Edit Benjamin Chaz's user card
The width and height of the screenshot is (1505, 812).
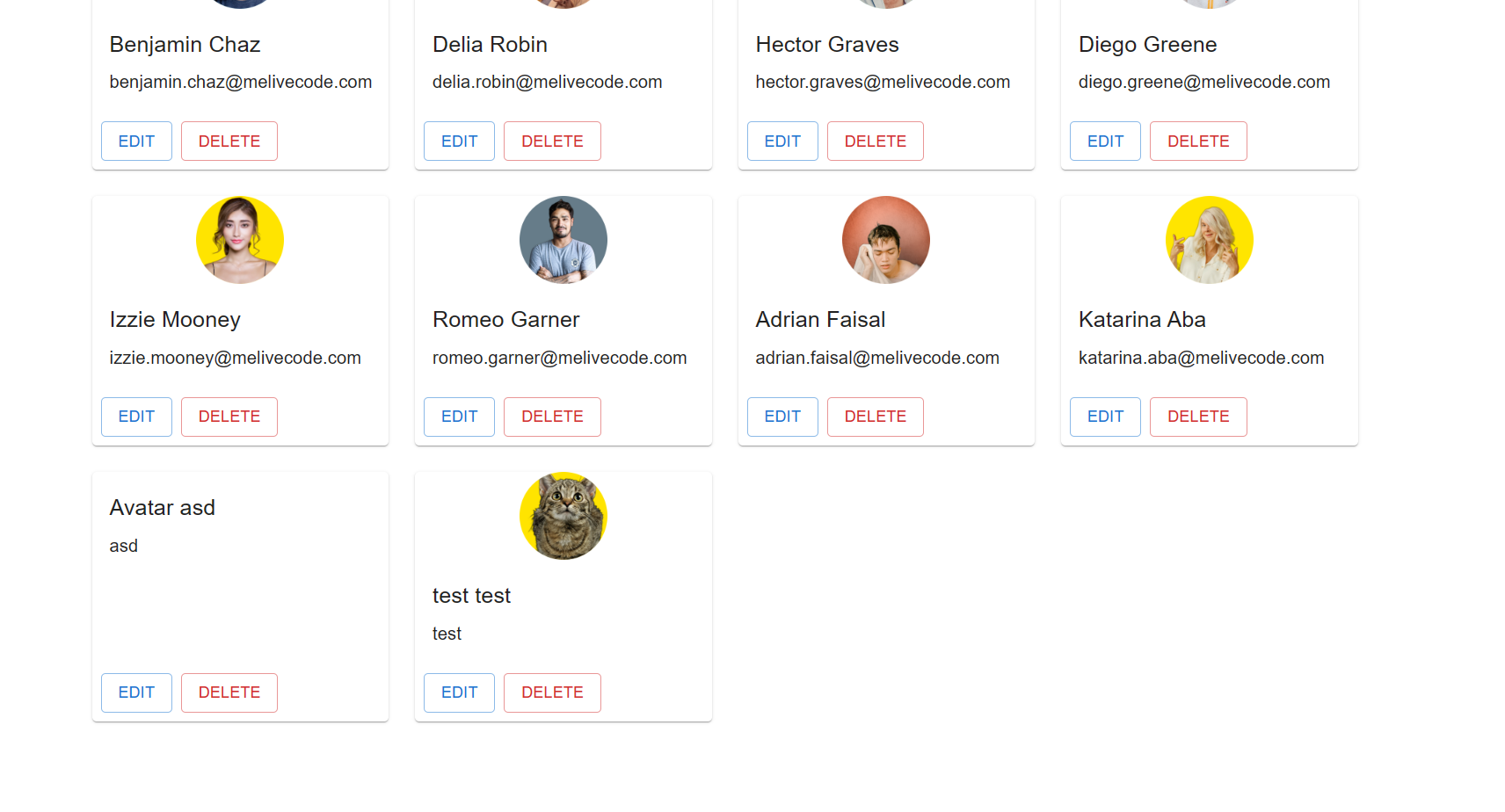click(x=136, y=141)
